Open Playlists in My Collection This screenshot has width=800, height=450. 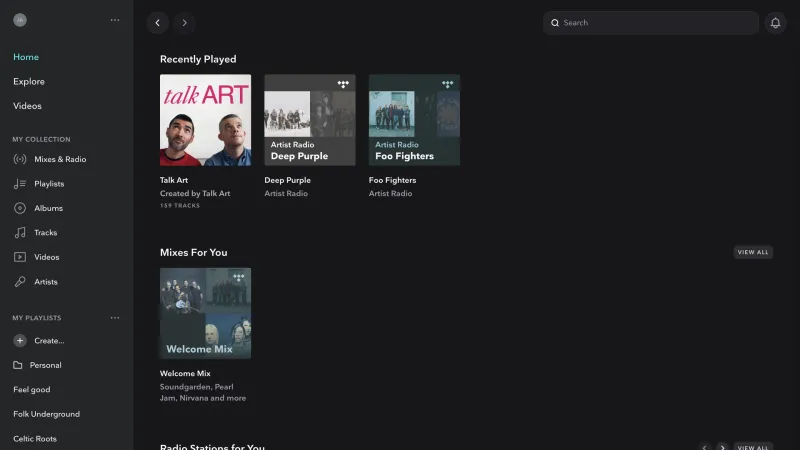point(49,184)
